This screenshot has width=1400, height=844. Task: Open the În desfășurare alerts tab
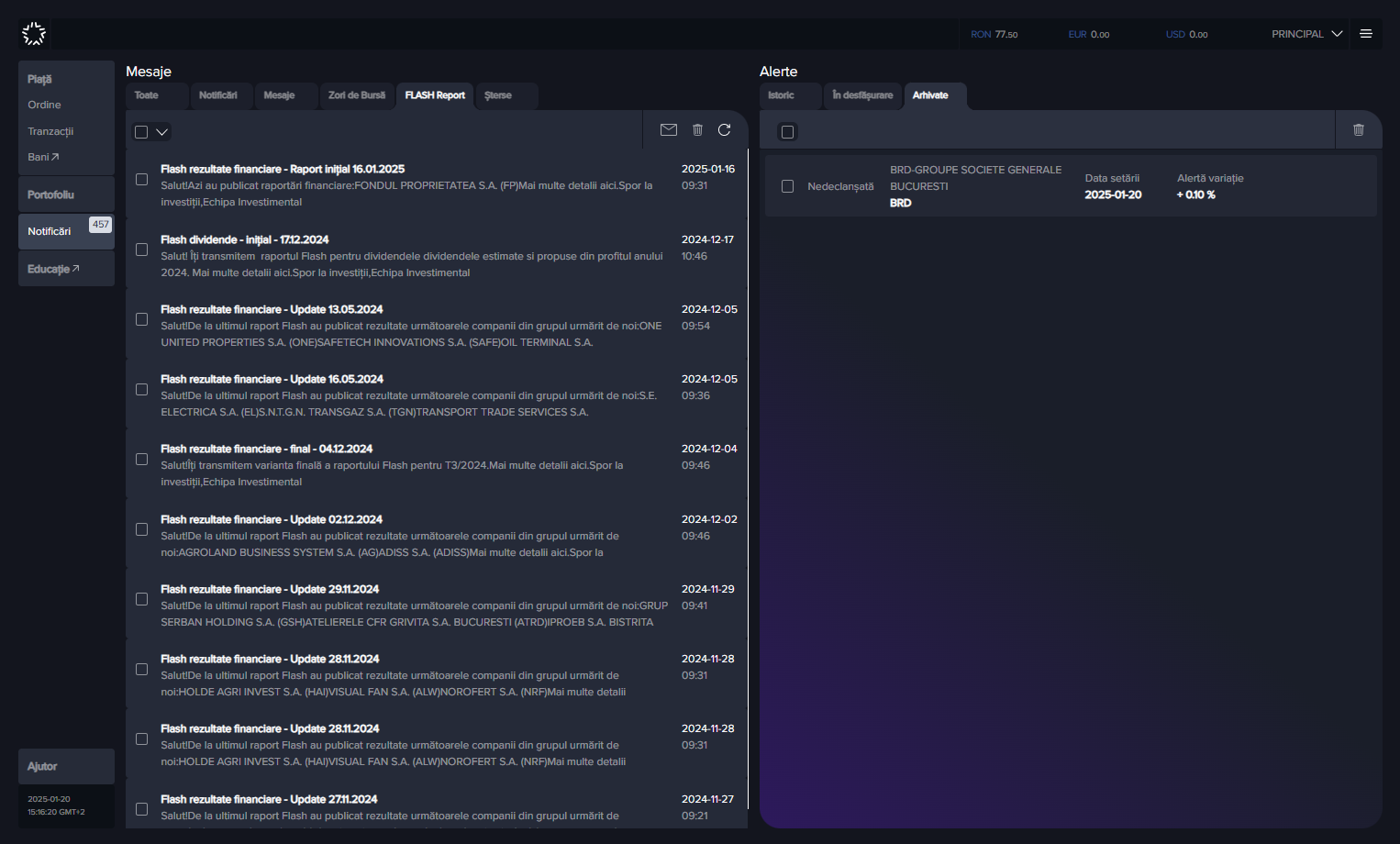(862, 95)
